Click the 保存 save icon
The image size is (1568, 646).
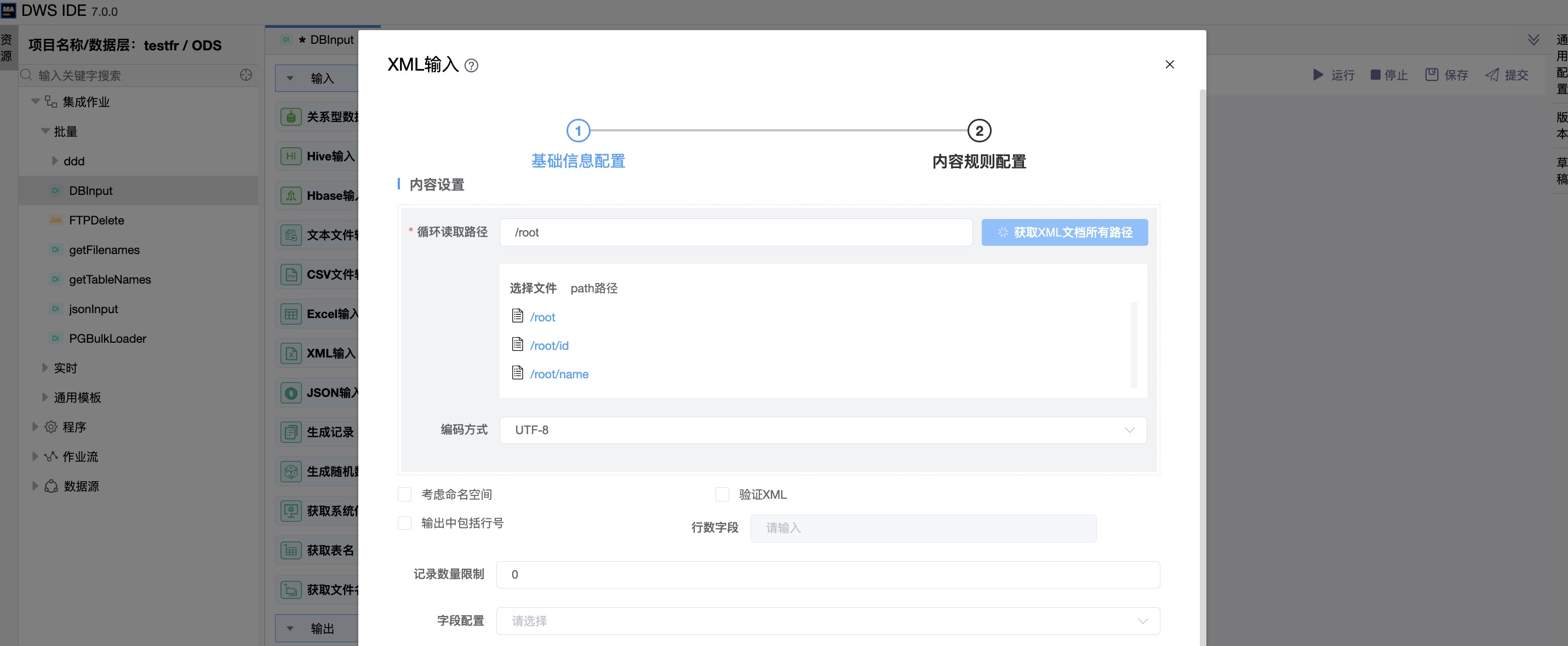point(1432,75)
